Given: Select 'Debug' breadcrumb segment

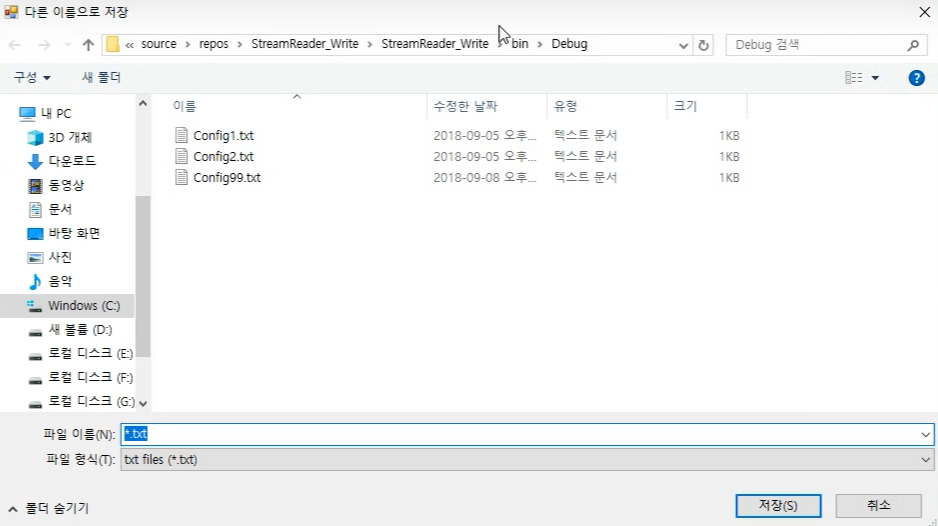Looking at the screenshot, I should 569,44.
